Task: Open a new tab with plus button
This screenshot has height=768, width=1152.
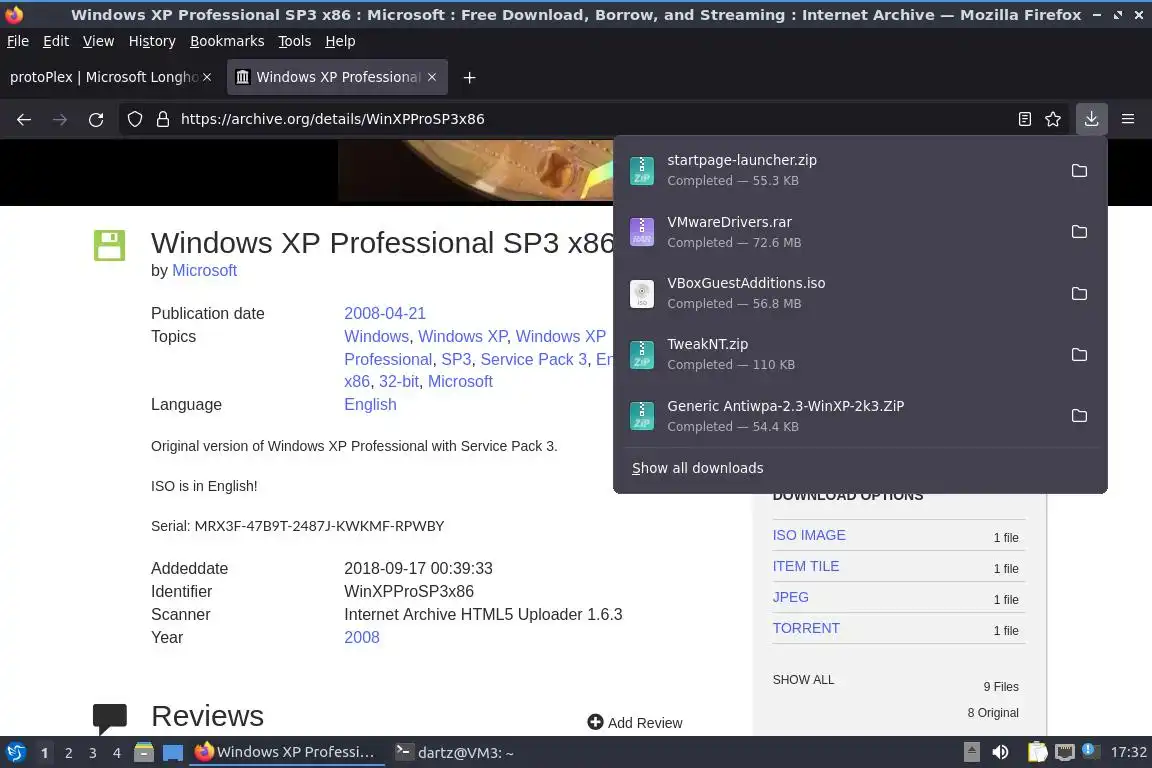Action: pyautogui.click(x=469, y=77)
